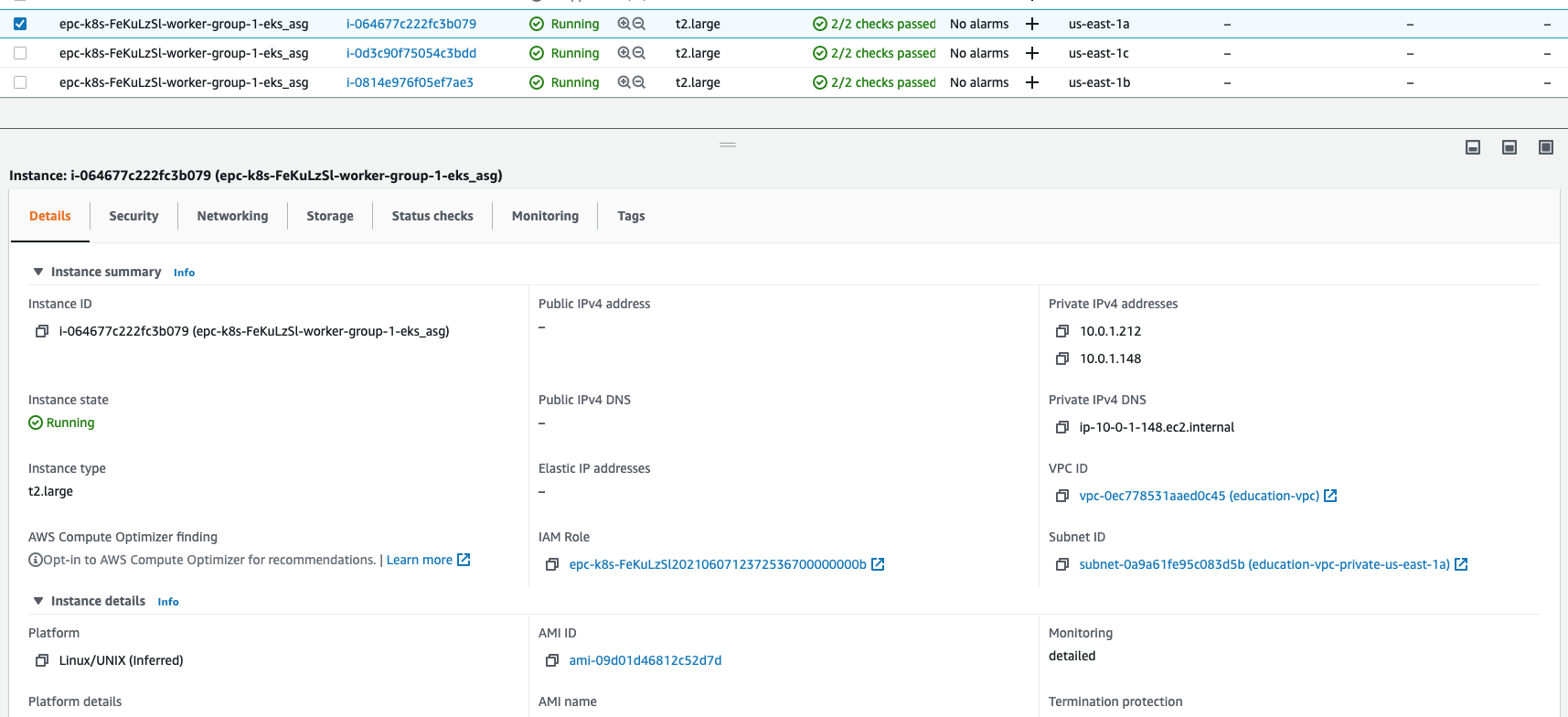Viewport: 1568px width, 717px height.
Task: Copy private IP address 10.0.1.212
Action: [x=1062, y=331]
